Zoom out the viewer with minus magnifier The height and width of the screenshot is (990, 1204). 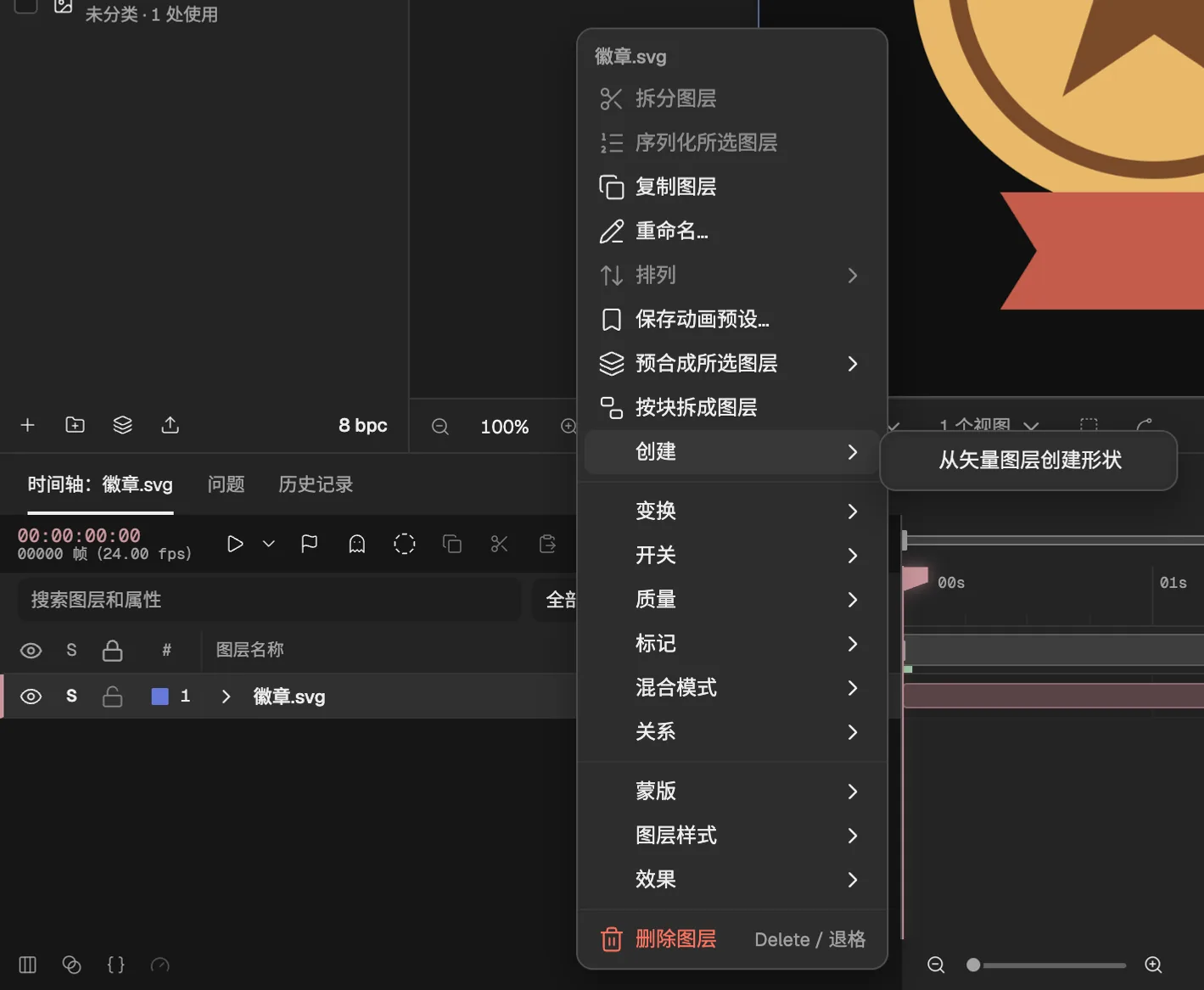tap(440, 427)
